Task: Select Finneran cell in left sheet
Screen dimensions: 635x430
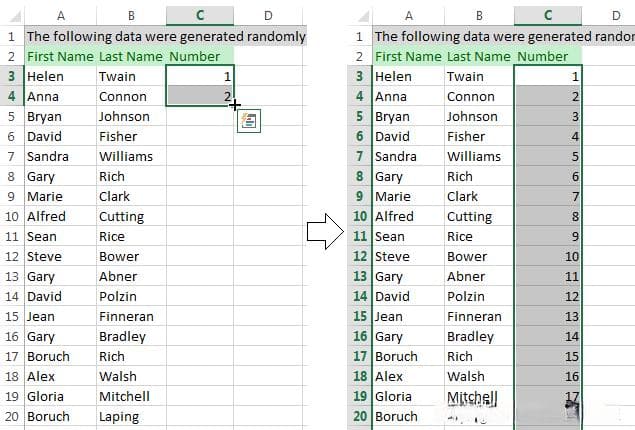Action: 132,316
